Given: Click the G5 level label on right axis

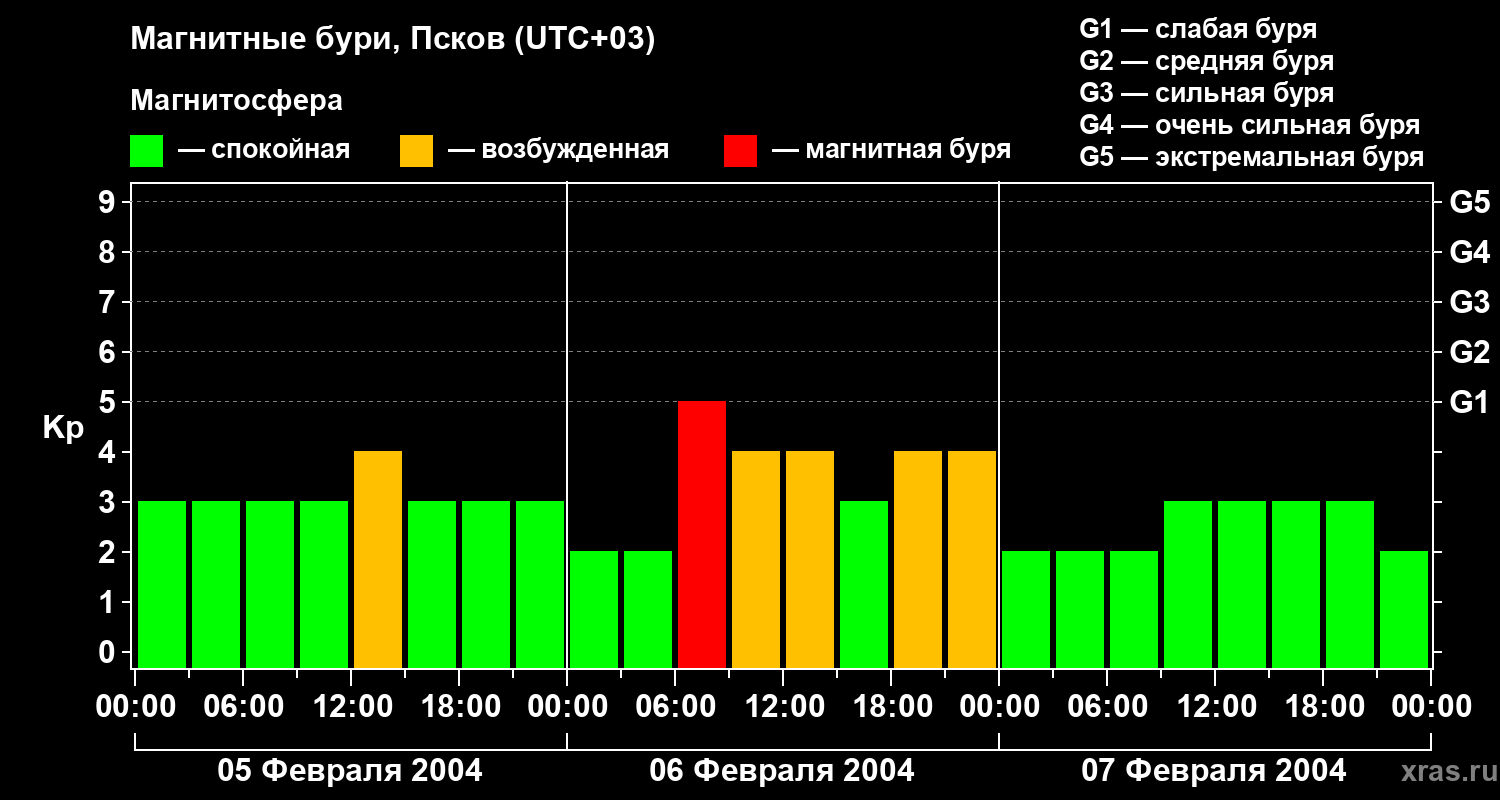Looking at the screenshot, I should click(x=1469, y=202).
